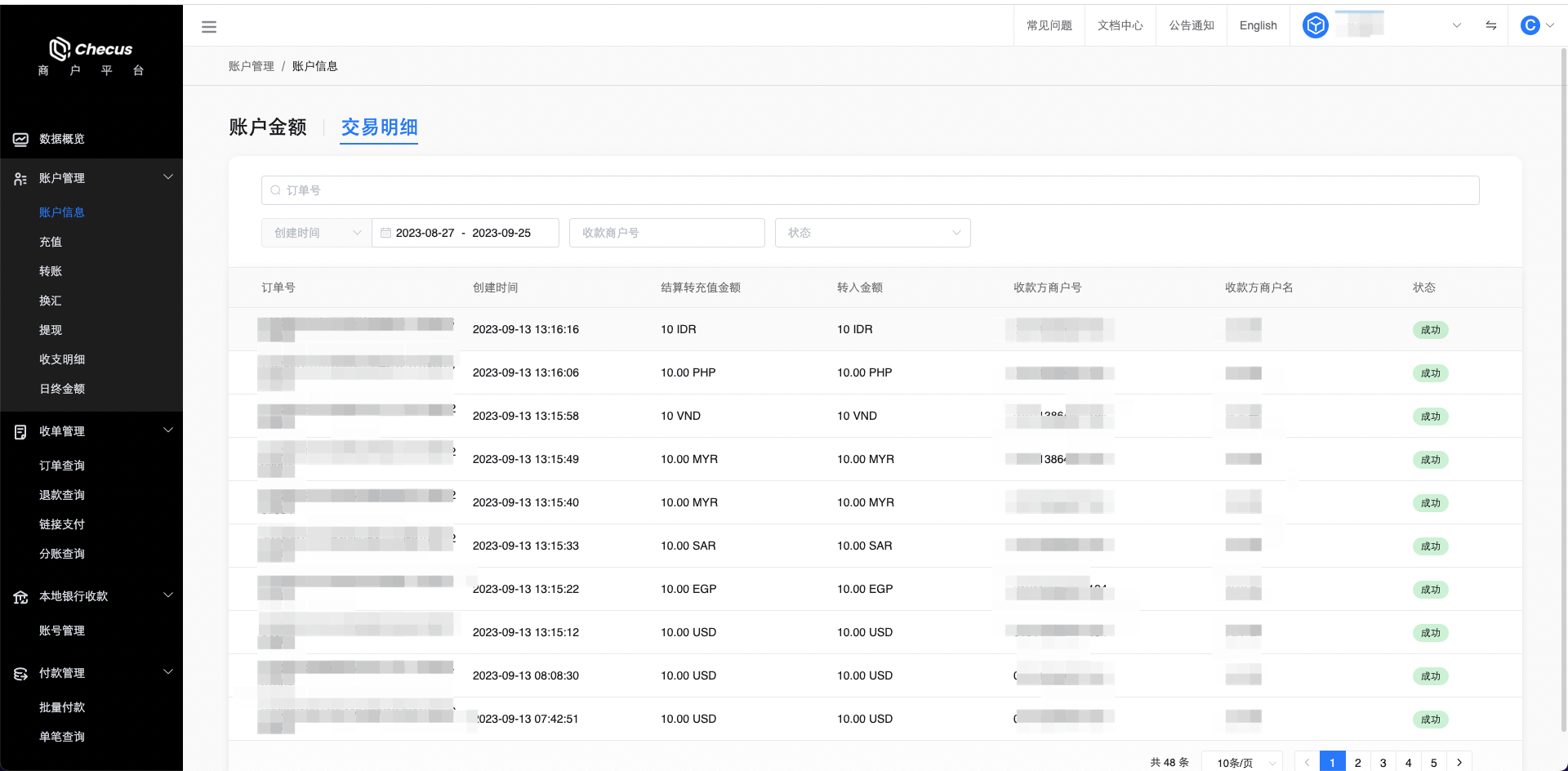Open 数据概览 in sidebar

(62, 139)
